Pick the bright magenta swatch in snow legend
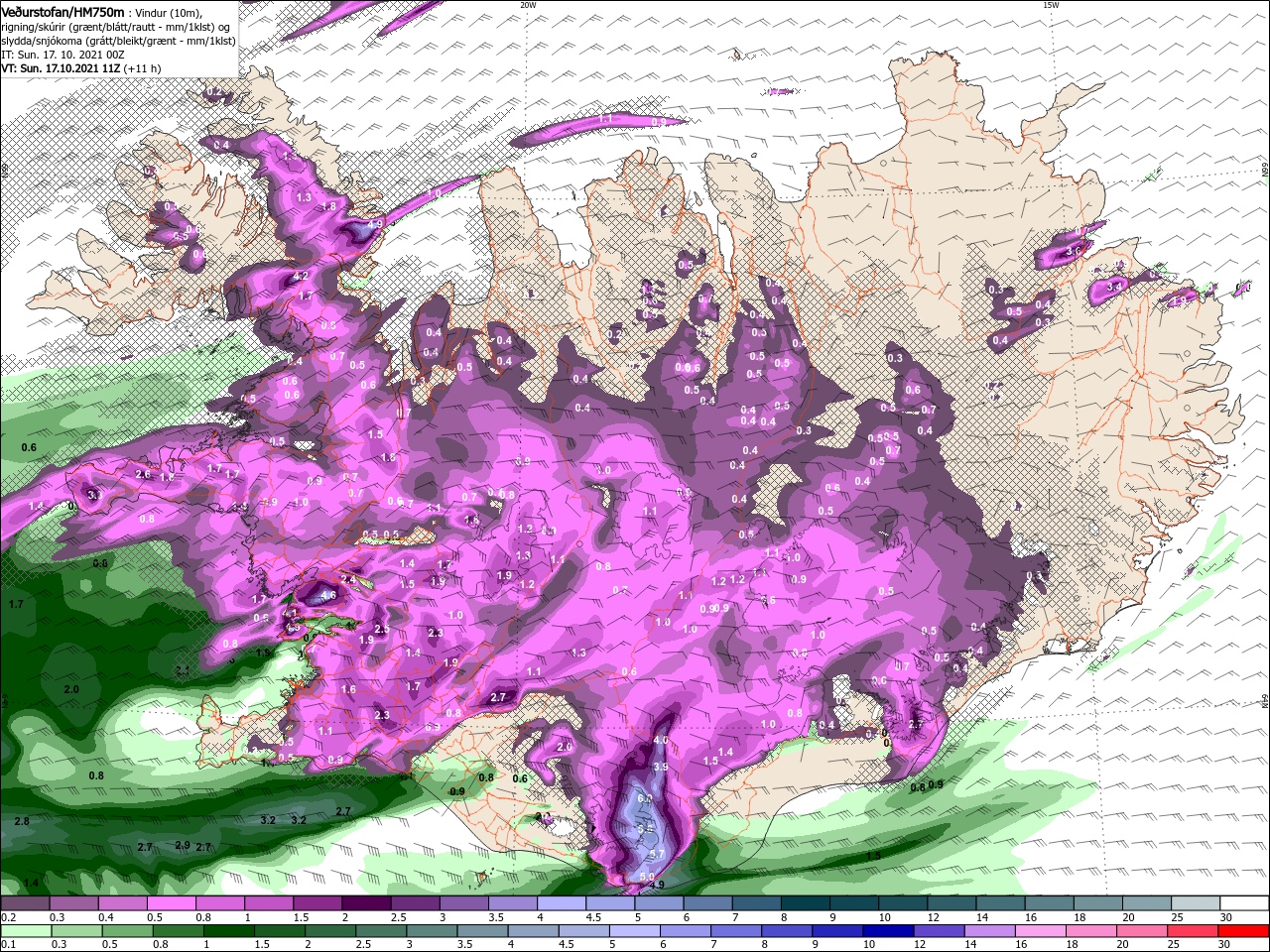Image resolution: width=1270 pixels, height=952 pixels. point(171,903)
